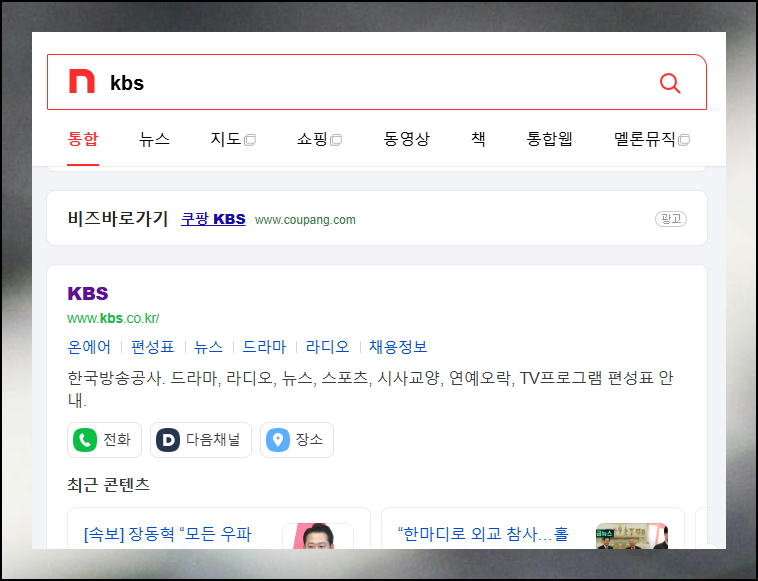This screenshot has width=758, height=581.
Task: Click the 장동혁 article thumbnail image
Action: (318, 536)
